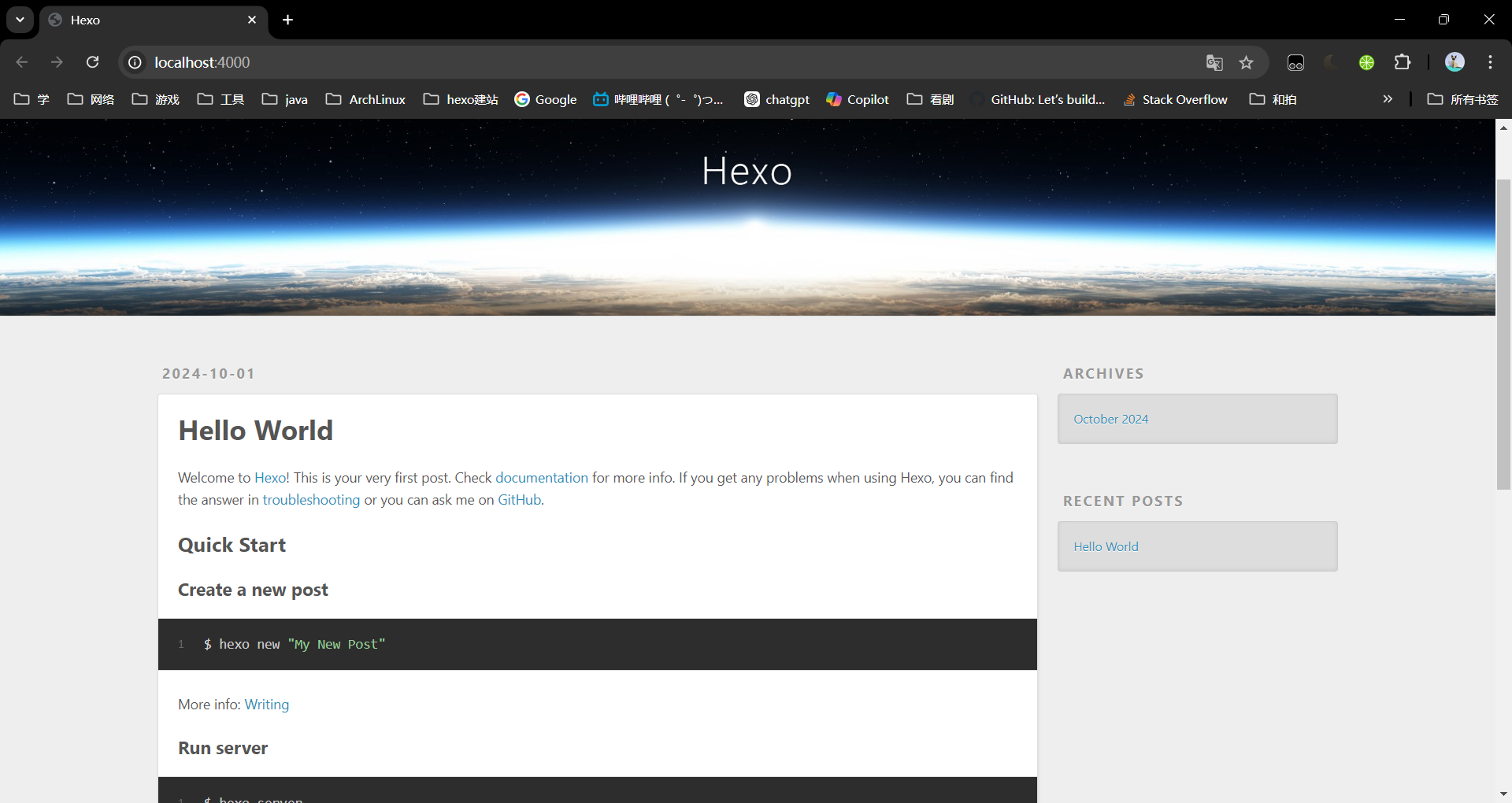Click the scrollbar down arrow
Viewport: 1512px width, 803px height.
pos(1503,794)
